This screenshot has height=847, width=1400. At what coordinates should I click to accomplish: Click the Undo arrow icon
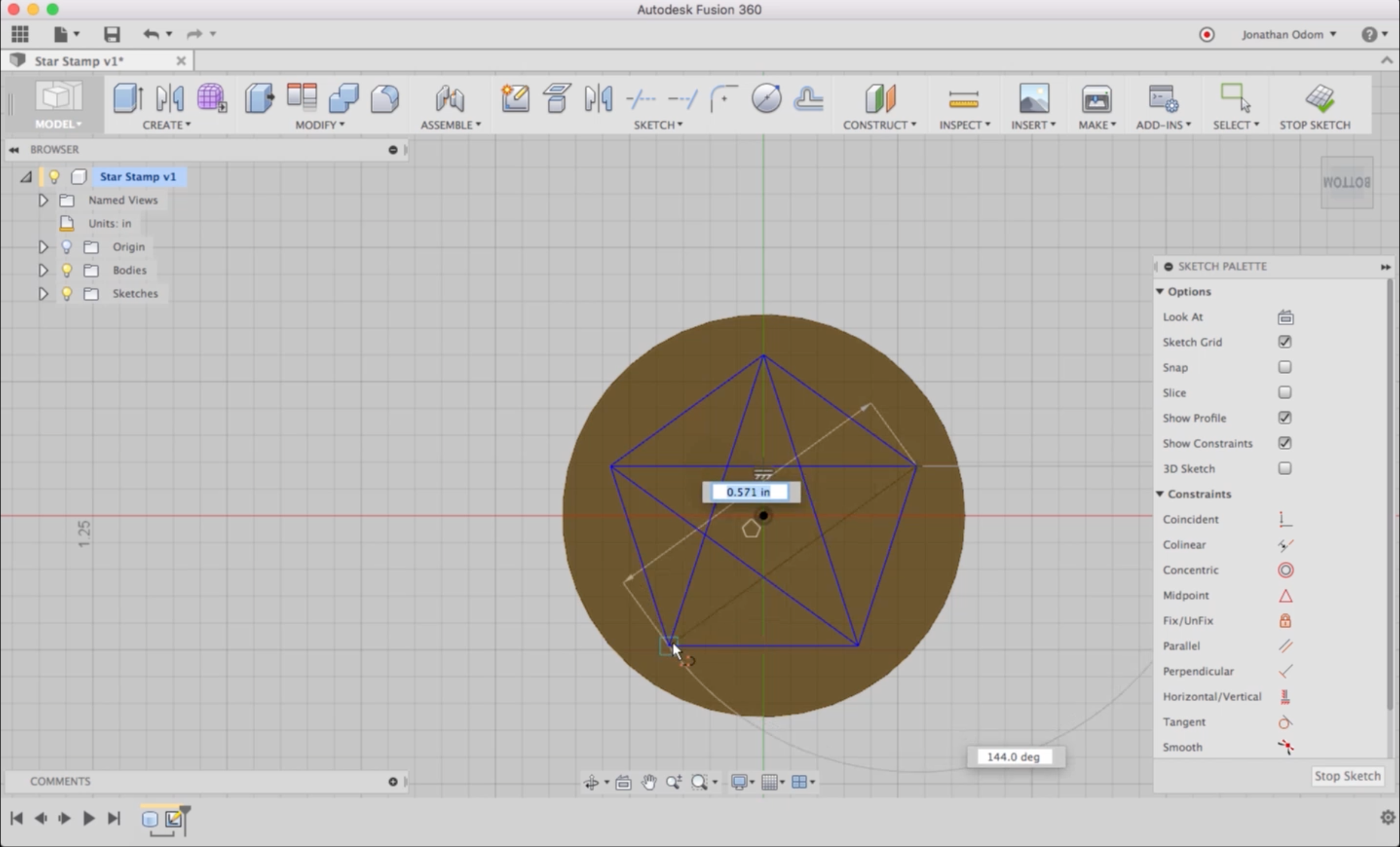[151, 34]
